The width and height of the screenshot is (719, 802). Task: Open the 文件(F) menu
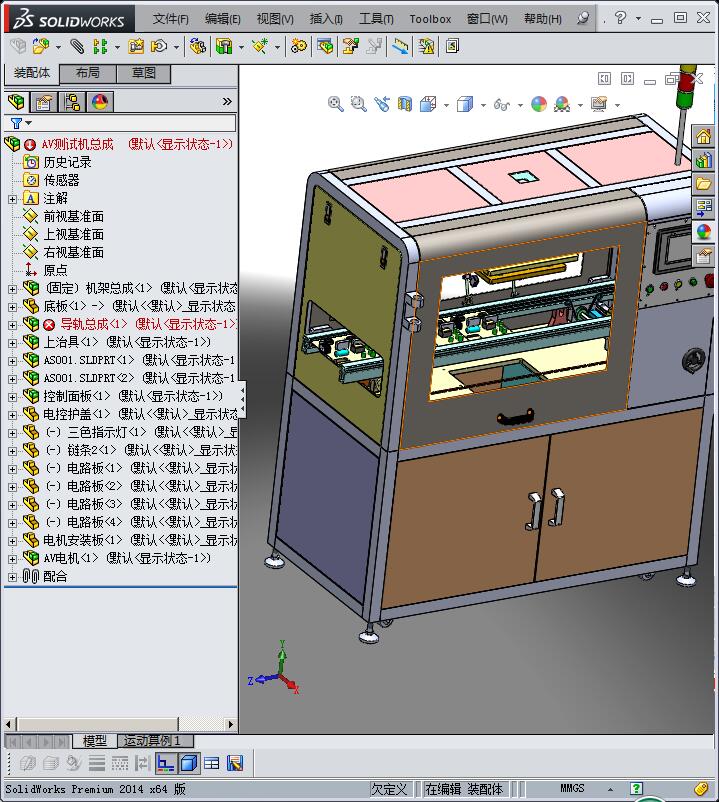(170, 19)
